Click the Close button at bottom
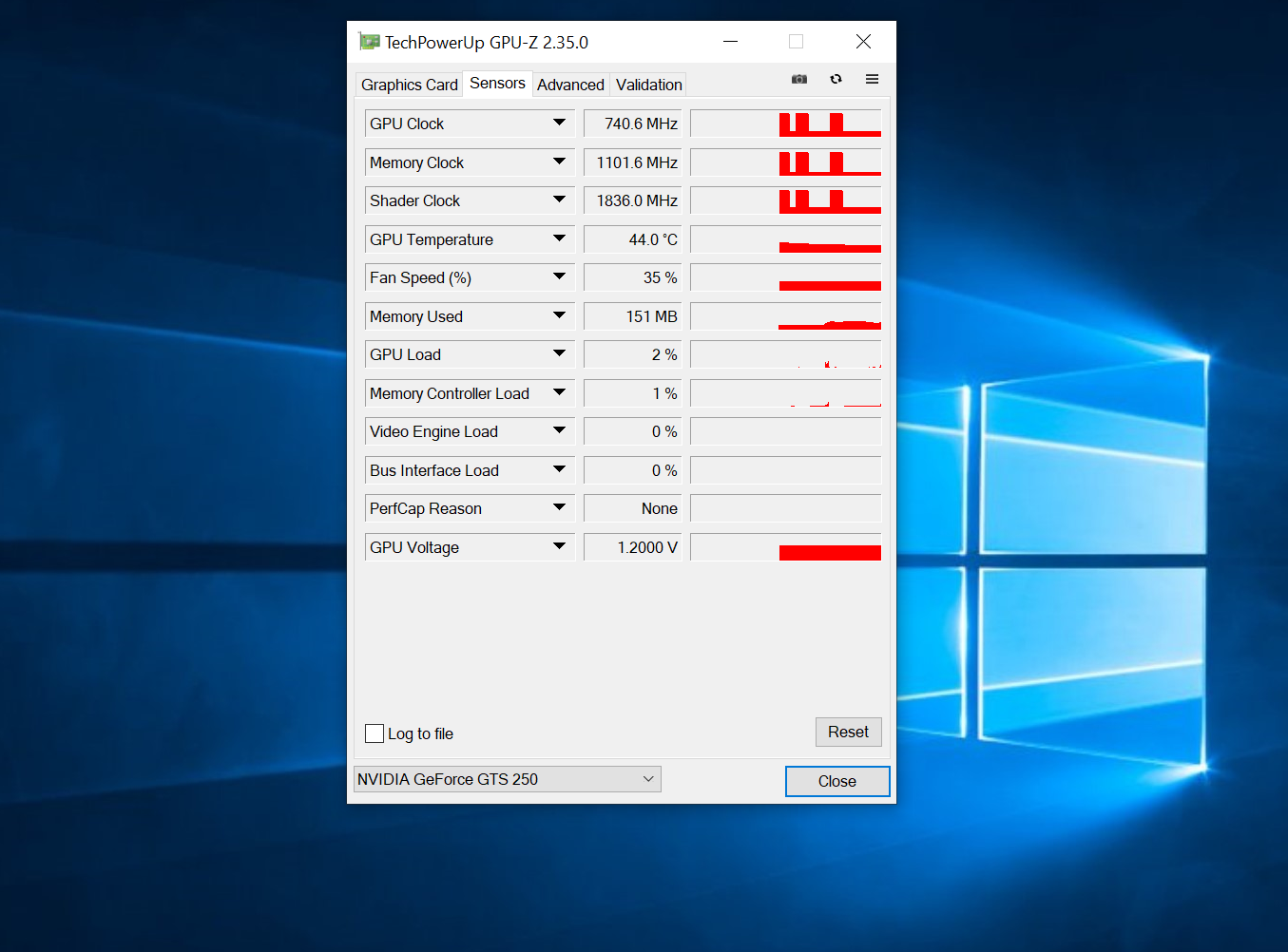Image resolution: width=1288 pixels, height=952 pixels. click(x=837, y=781)
